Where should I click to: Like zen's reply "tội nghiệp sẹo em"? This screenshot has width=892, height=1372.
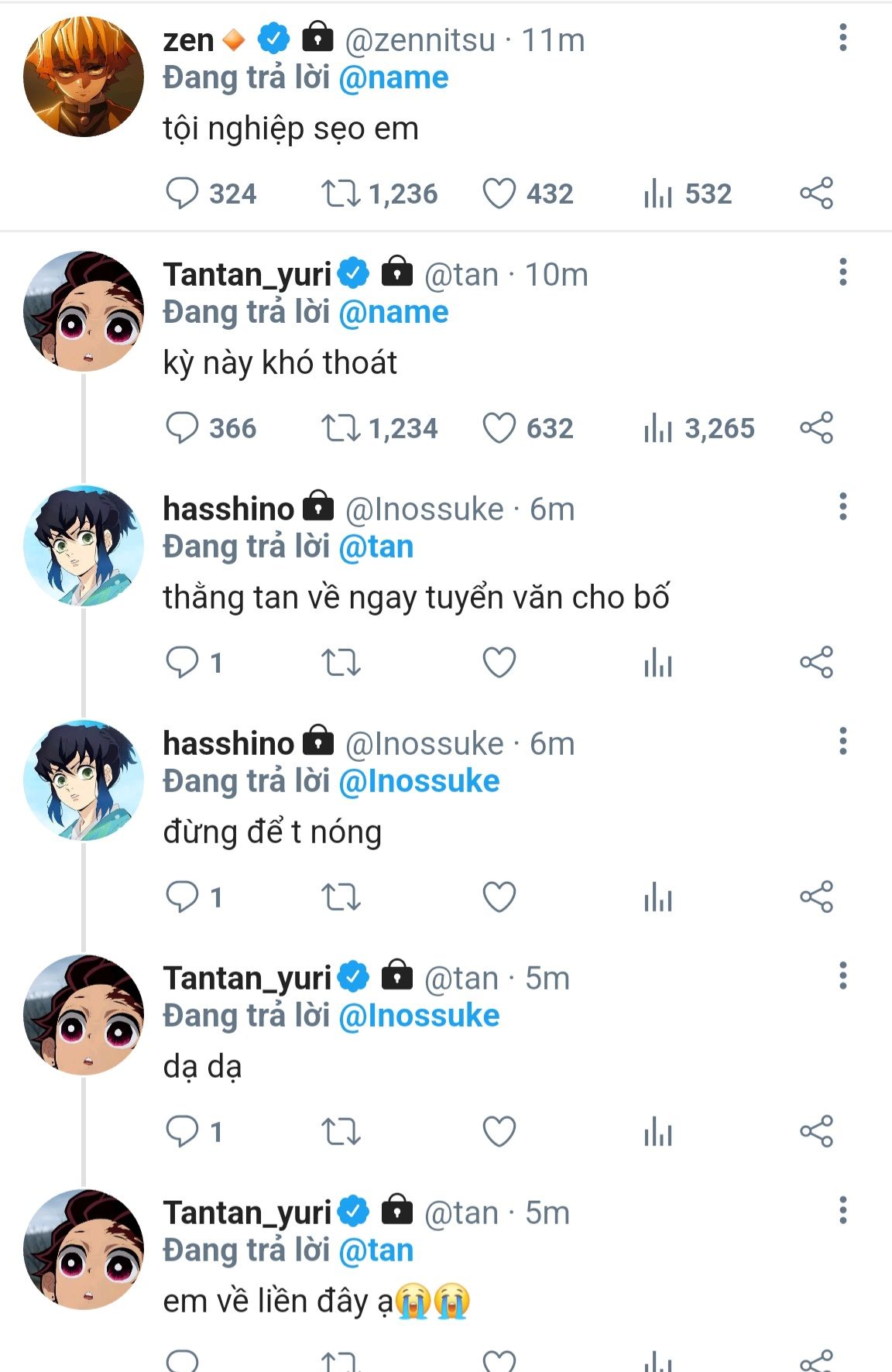click(499, 194)
